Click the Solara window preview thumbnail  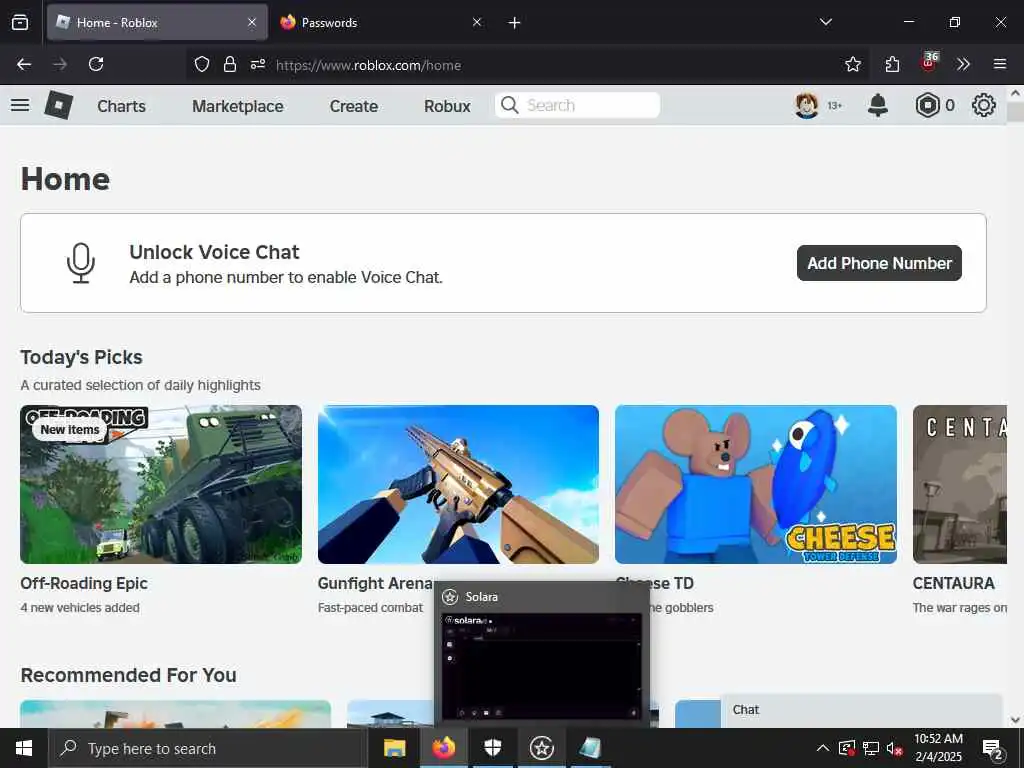[541, 667]
